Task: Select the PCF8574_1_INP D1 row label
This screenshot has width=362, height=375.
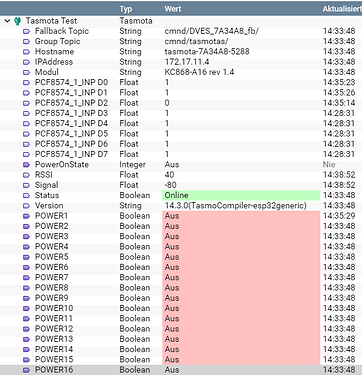Action: coord(71,93)
